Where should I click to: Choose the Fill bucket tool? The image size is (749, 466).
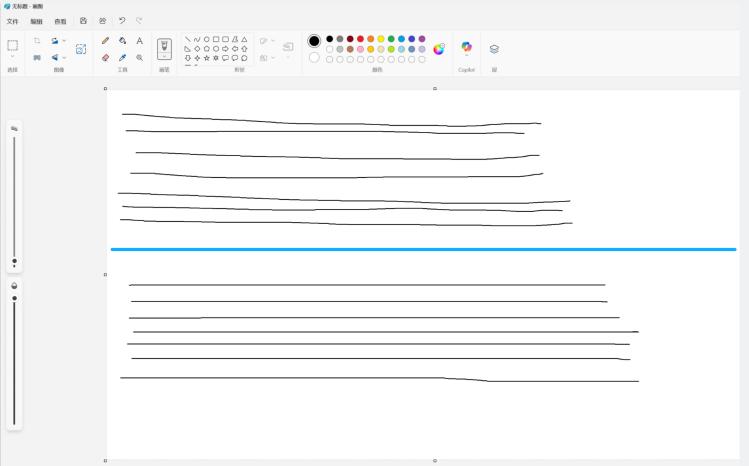point(122,41)
